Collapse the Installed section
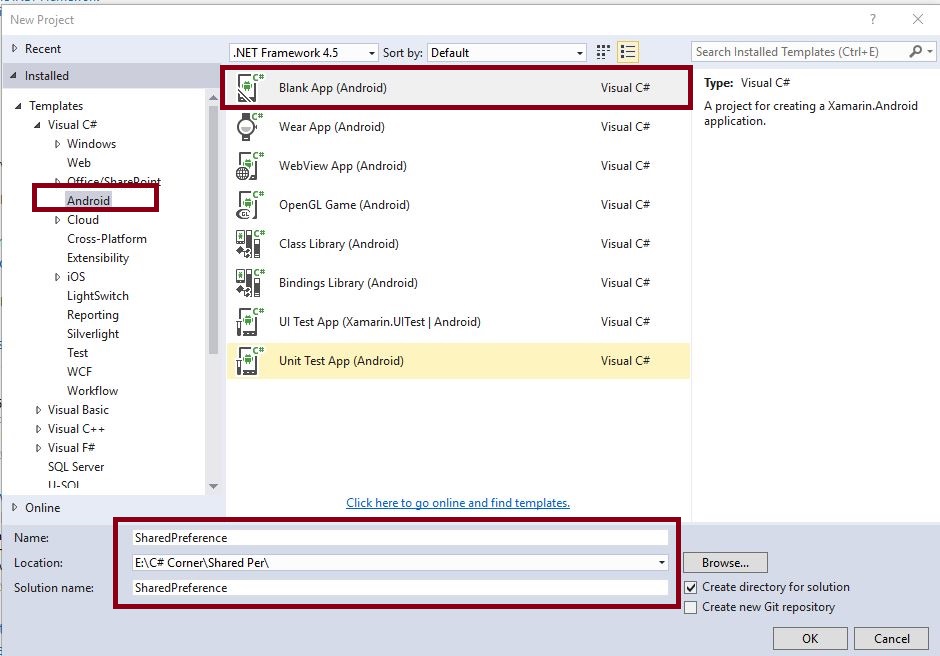The height and width of the screenshot is (656, 940). pos(14,76)
